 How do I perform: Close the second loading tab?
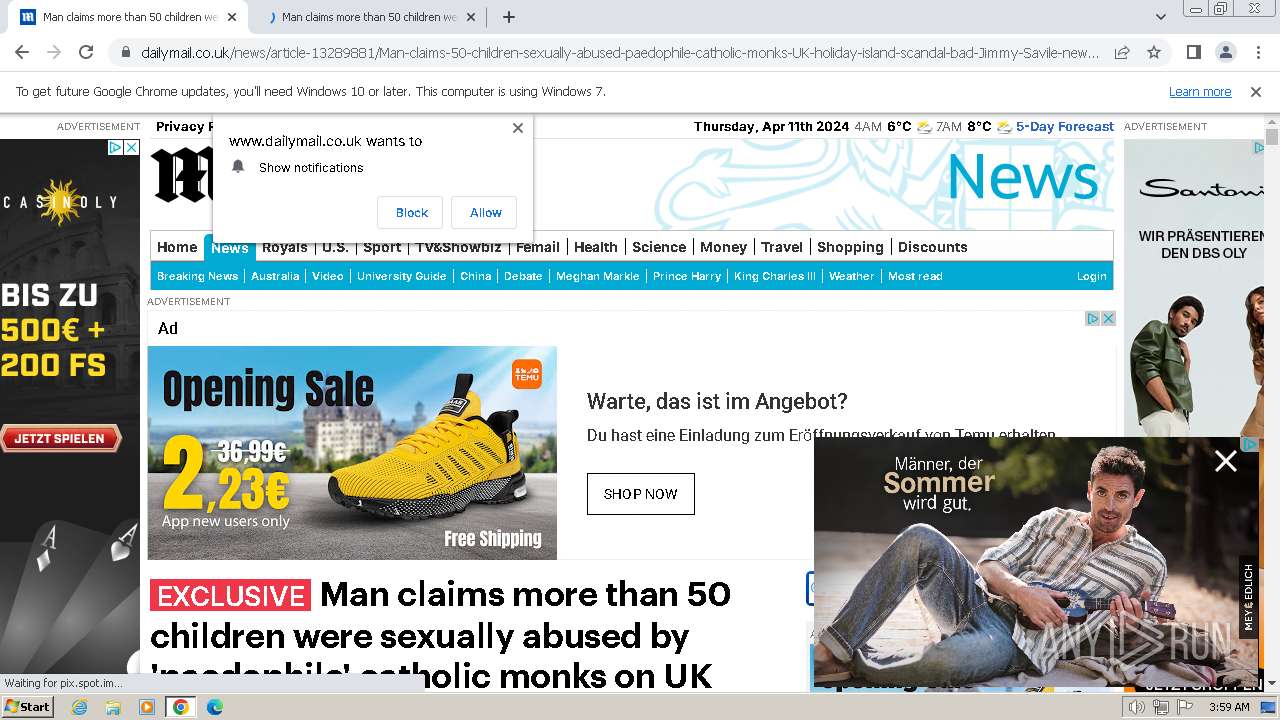pyautogui.click(x=472, y=17)
